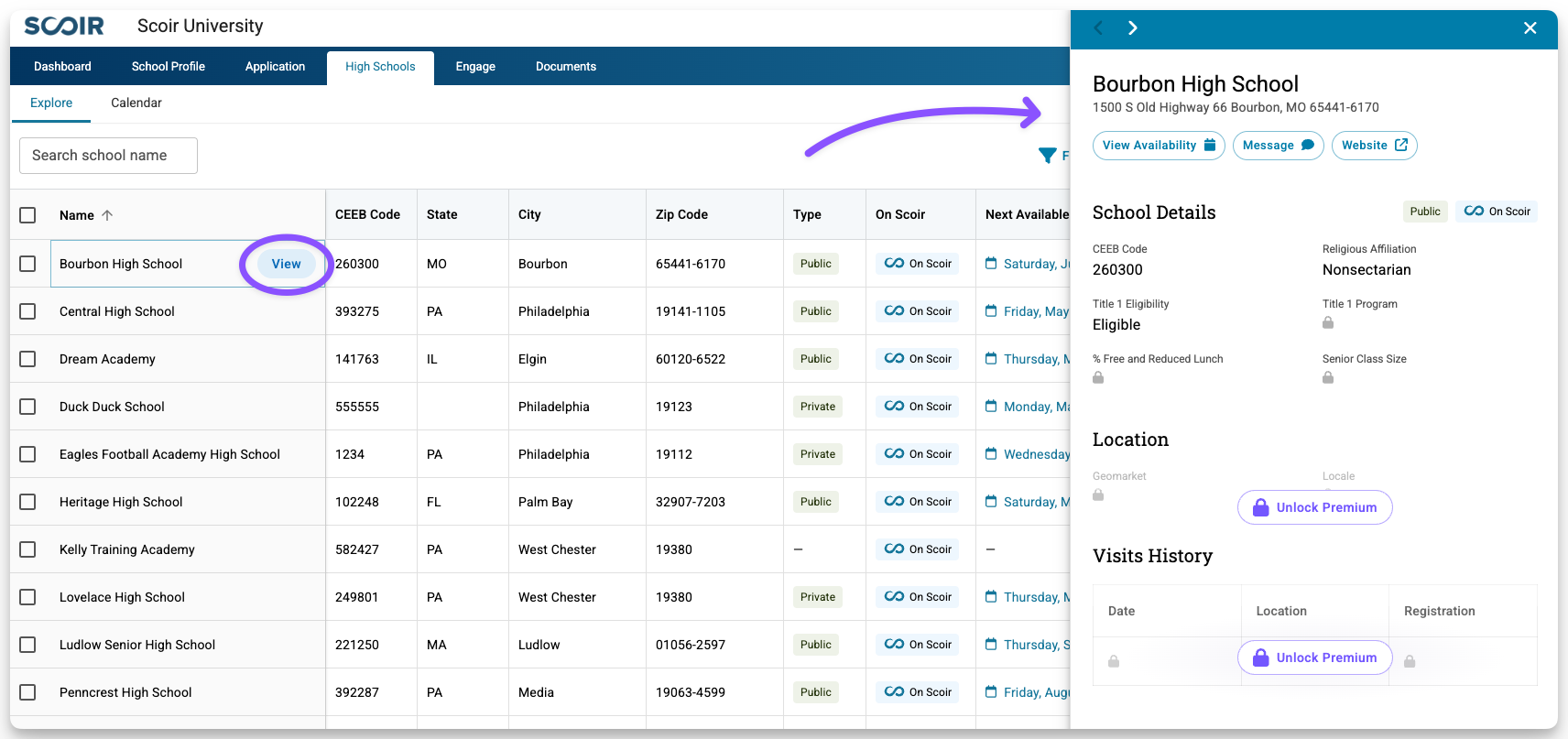Image resolution: width=1568 pixels, height=739 pixels.
Task: Click the Scoir logo
Action: tap(64, 26)
